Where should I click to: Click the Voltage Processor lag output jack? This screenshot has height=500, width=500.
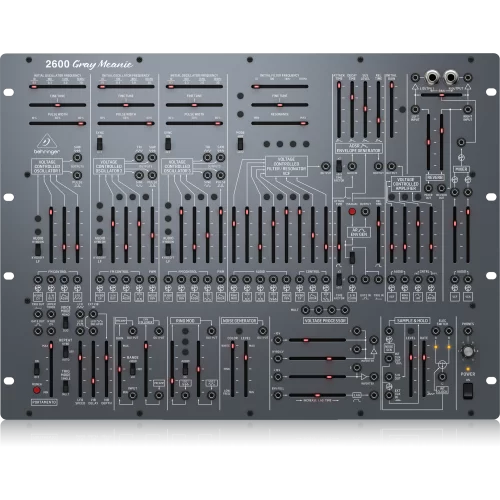click(374, 395)
